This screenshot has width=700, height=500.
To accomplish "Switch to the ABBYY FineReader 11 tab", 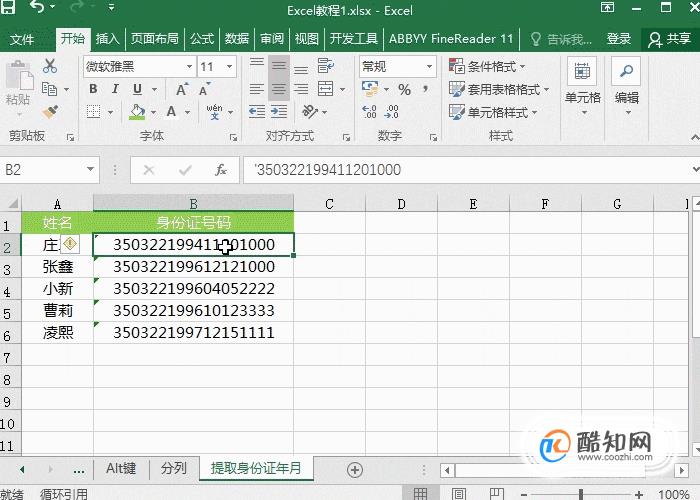I will pos(451,39).
